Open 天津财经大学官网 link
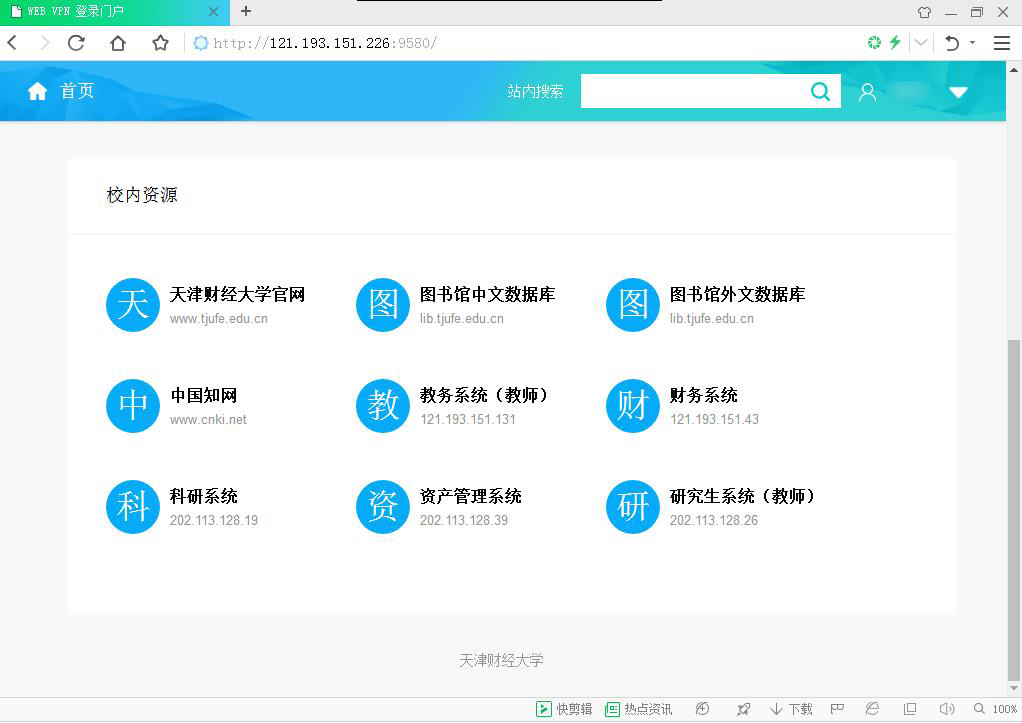Viewport: 1022px width, 723px height. (x=237, y=295)
